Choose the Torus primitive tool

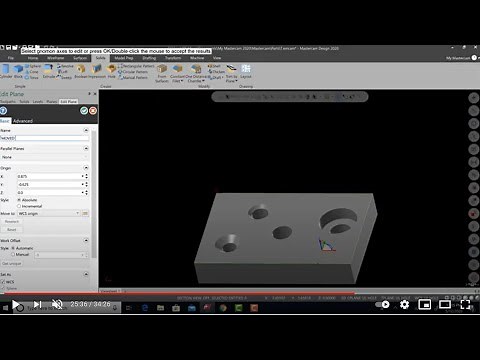(32, 77)
